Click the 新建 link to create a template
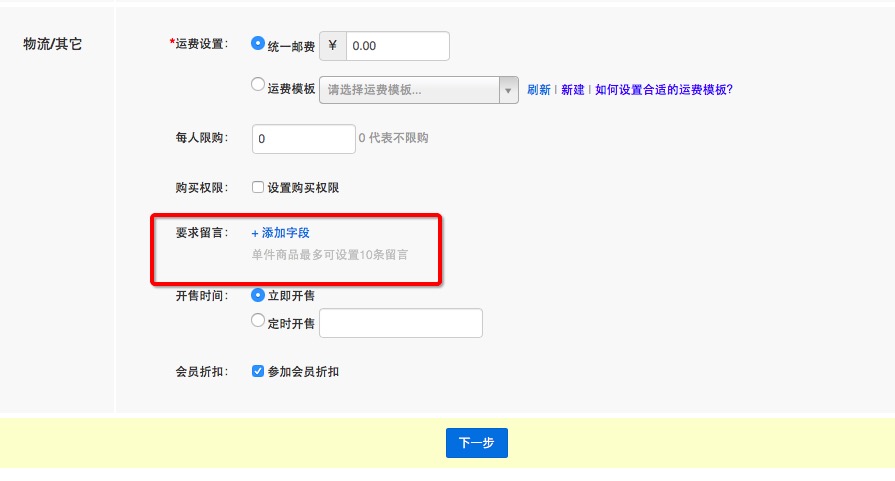The image size is (895, 481). point(573,89)
